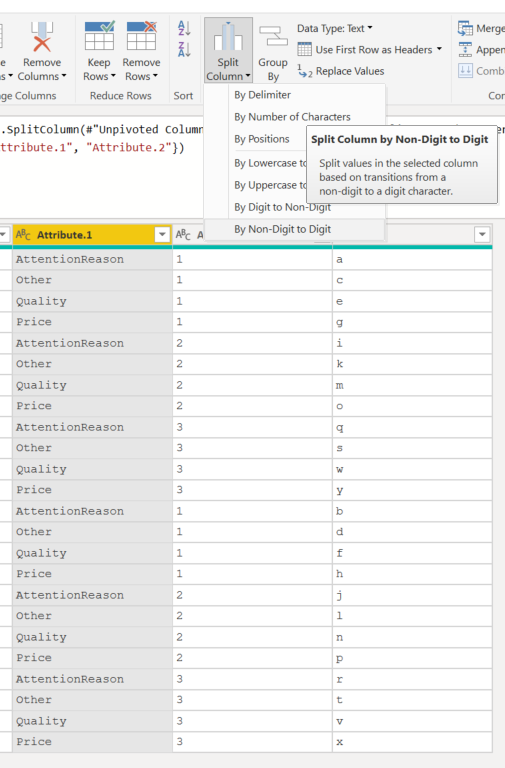
Task: Select cell with value 'q'
Action: tap(412, 427)
